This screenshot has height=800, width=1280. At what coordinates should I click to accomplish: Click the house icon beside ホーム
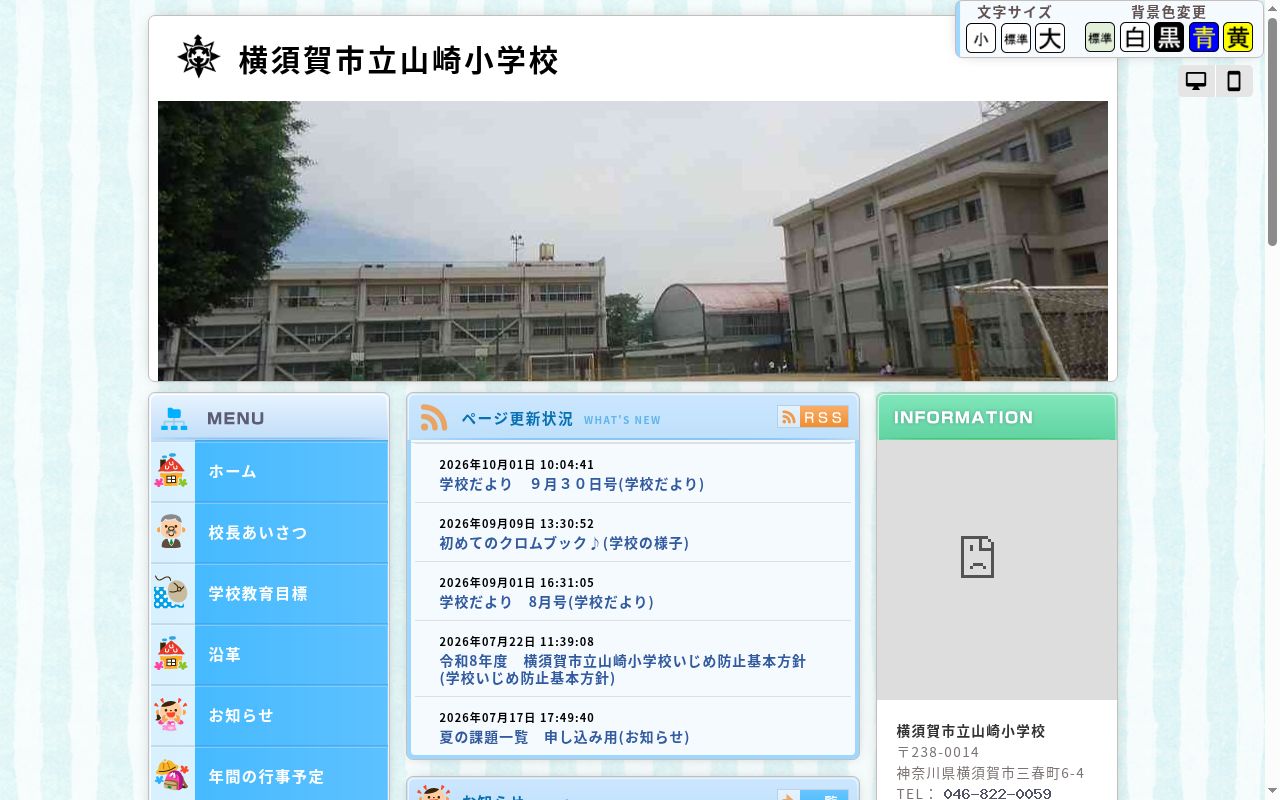(x=171, y=471)
